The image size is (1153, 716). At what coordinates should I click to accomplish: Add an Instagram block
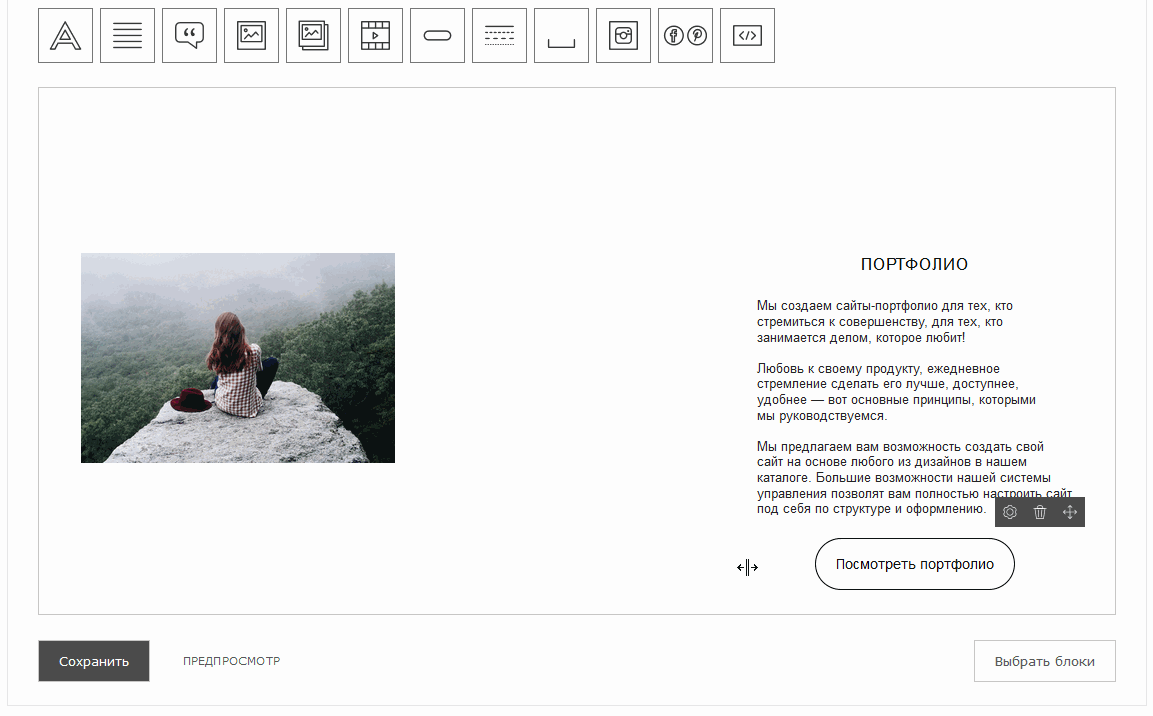pos(624,36)
